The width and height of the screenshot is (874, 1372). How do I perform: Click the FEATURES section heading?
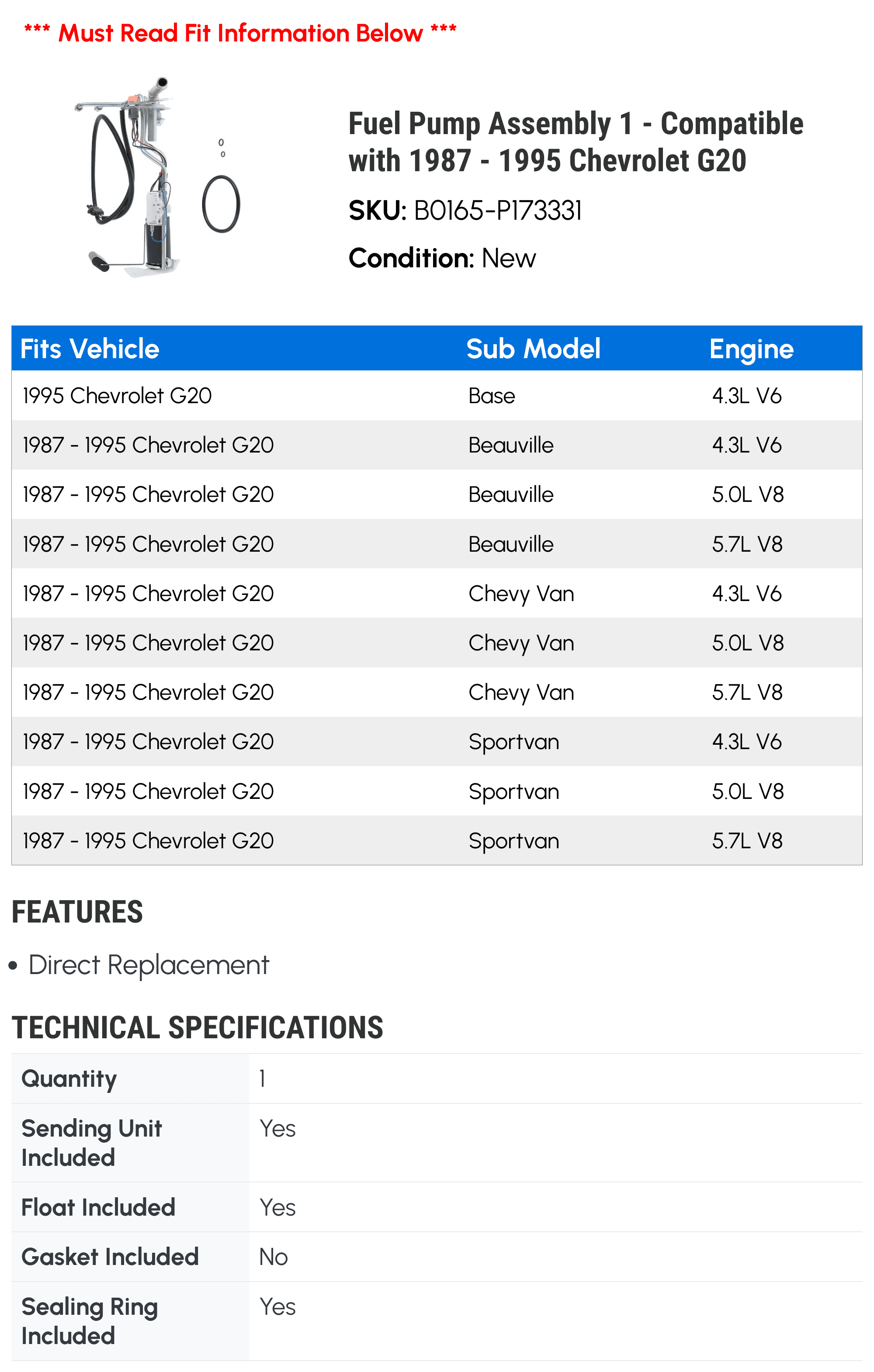coord(77,912)
